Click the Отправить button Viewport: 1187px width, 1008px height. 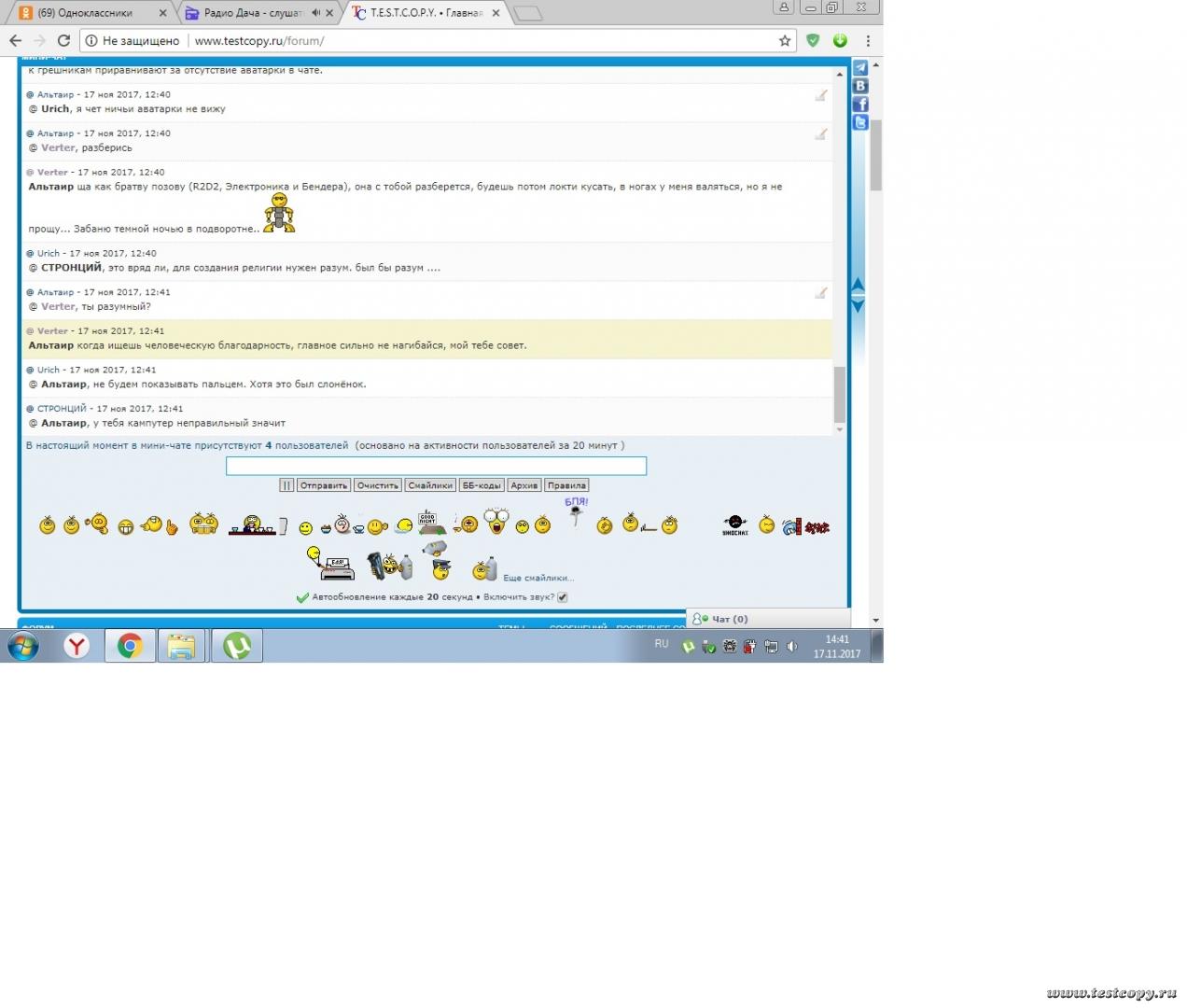[x=324, y=485]
